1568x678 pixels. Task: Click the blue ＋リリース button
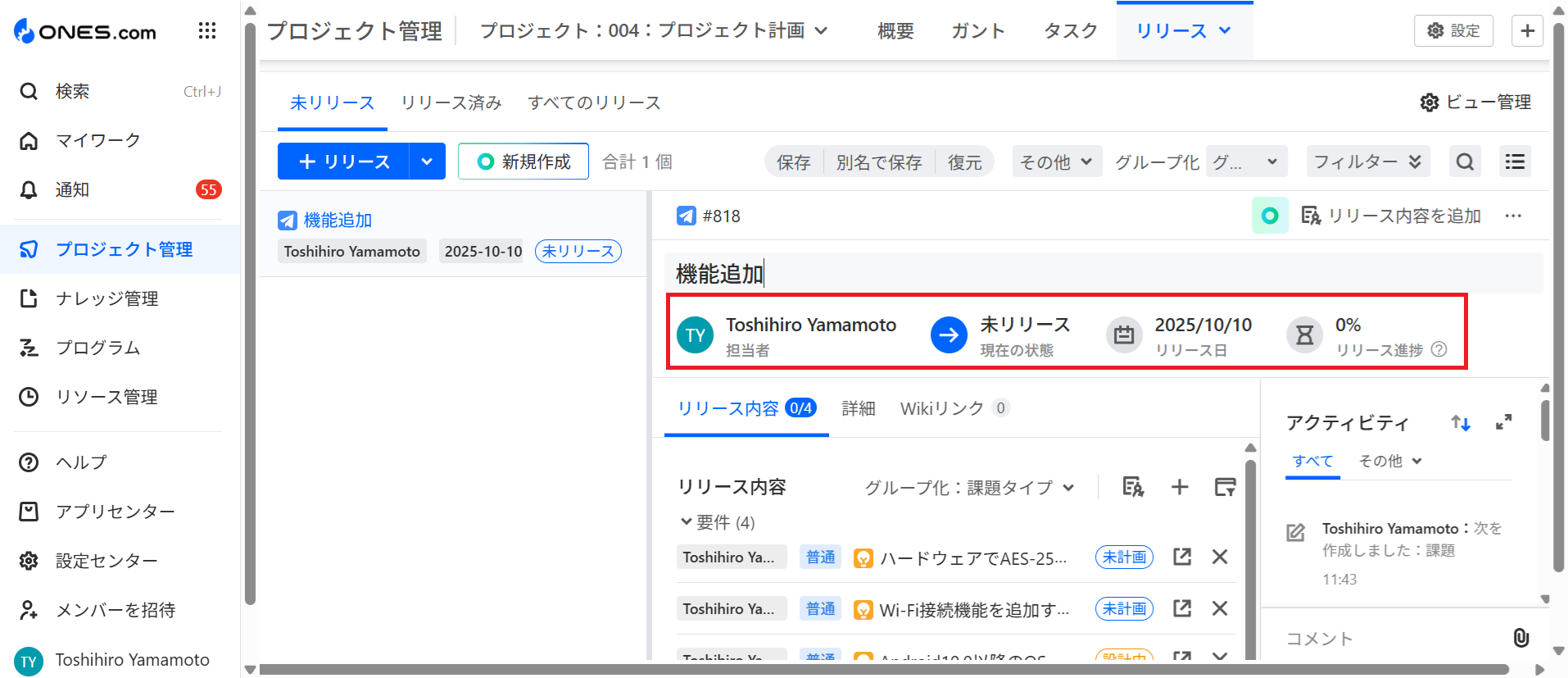coord(343,162)
